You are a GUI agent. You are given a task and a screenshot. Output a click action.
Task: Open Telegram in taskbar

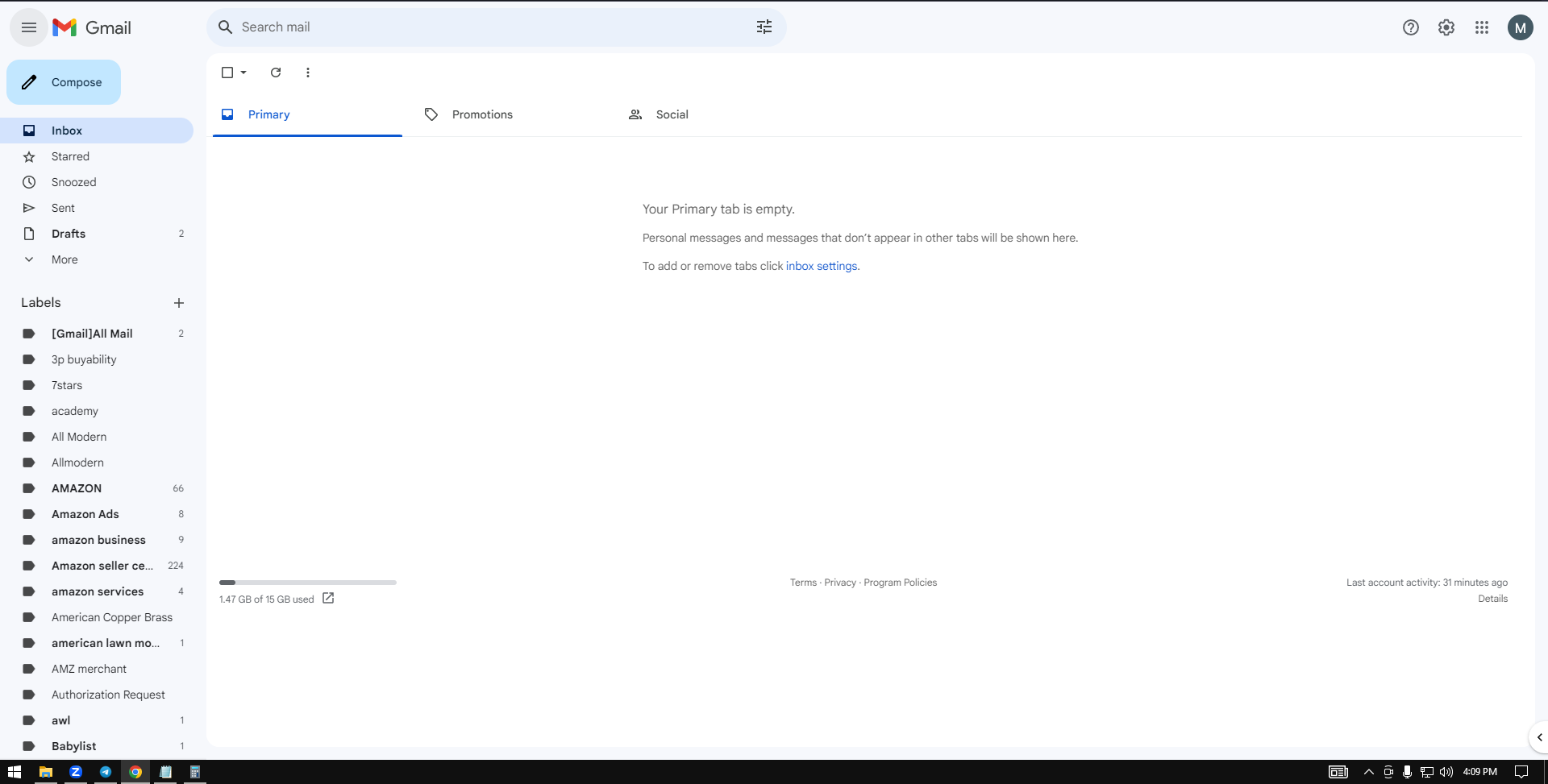[x=106, y=772]
